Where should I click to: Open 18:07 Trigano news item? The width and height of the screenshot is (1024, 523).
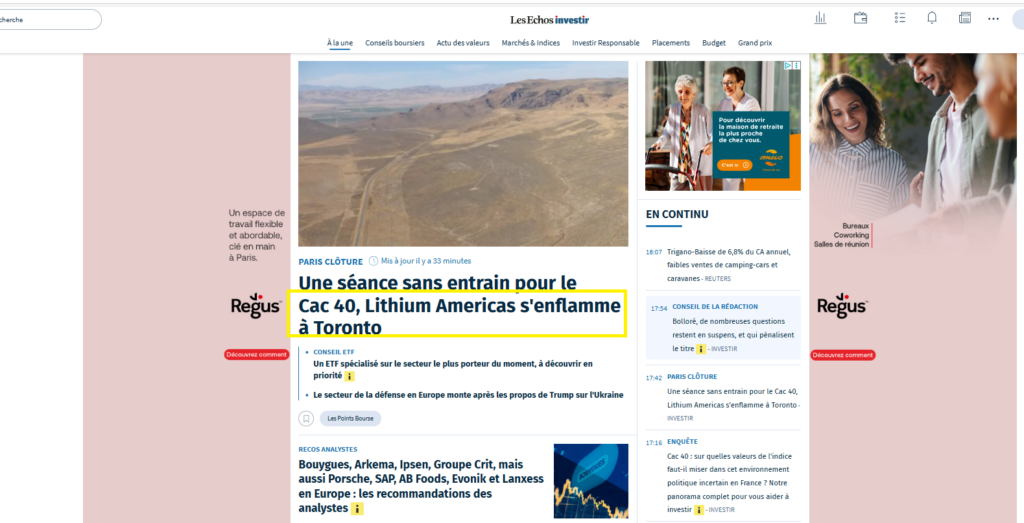click(729, 265)
